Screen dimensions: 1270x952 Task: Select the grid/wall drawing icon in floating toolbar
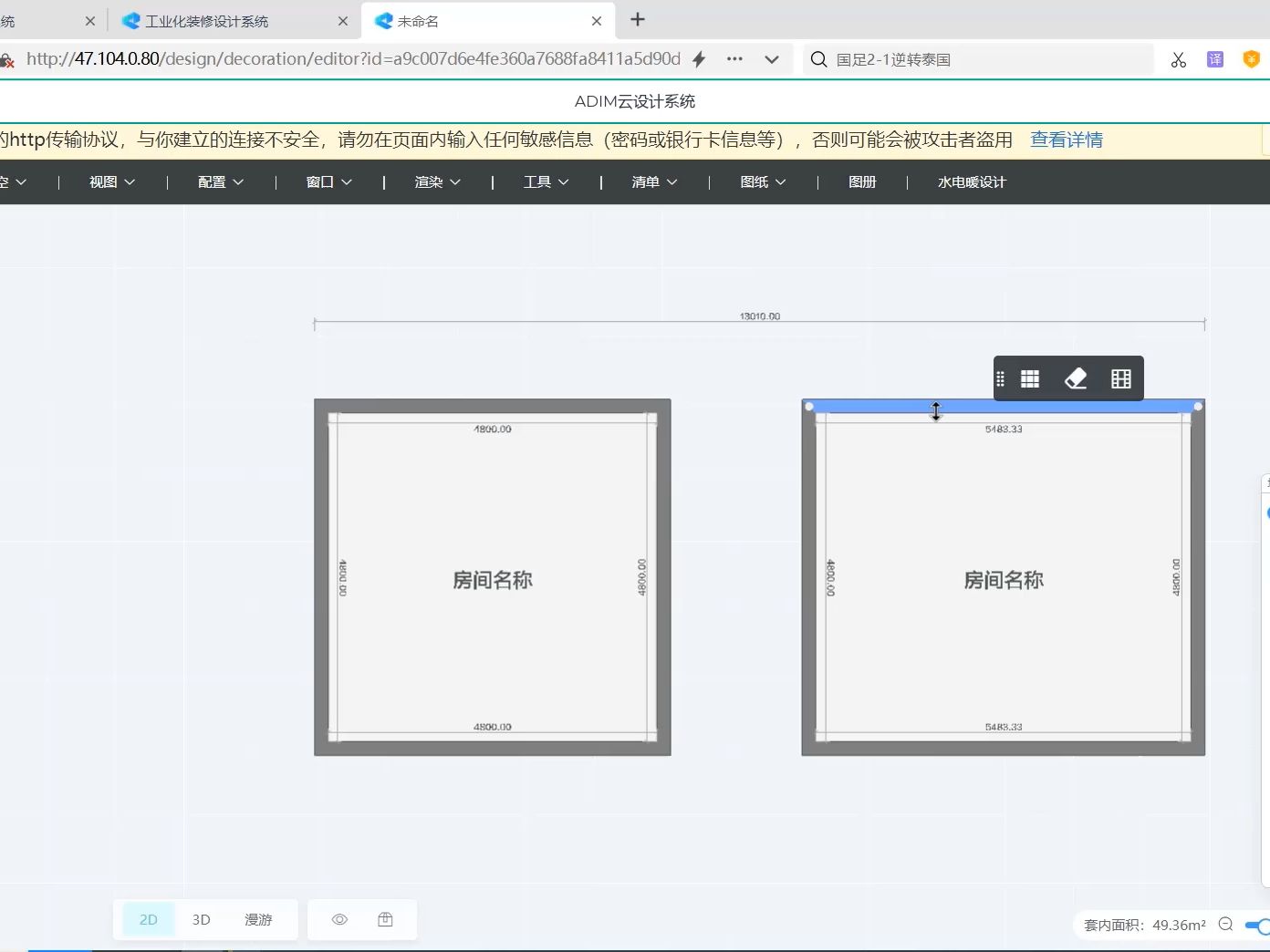coord(1029,378)
